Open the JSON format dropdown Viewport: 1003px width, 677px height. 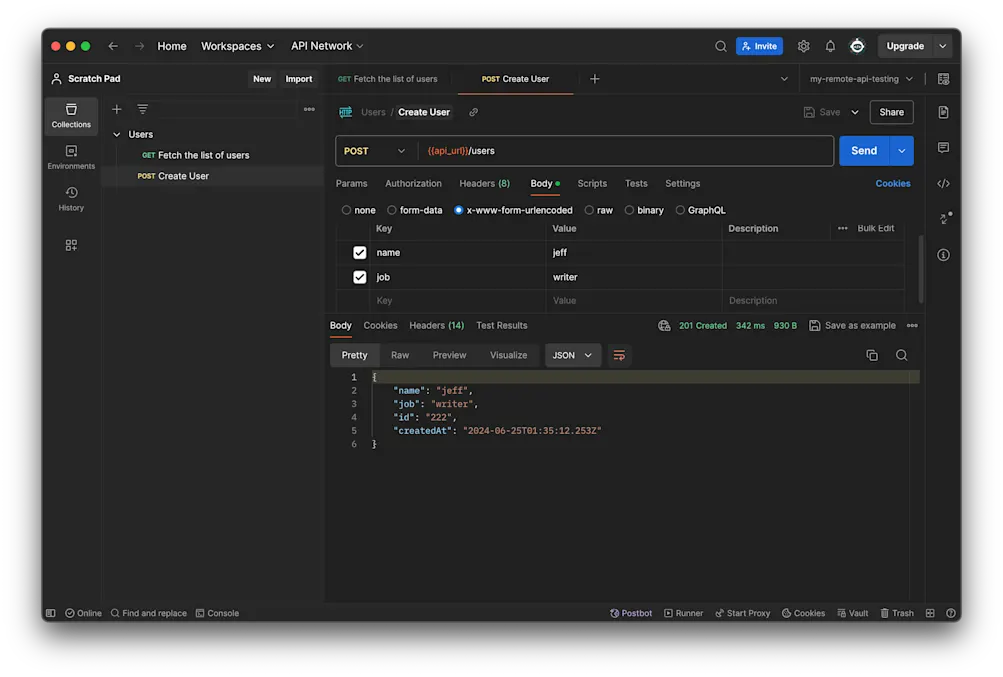click(x=572, y=355)
